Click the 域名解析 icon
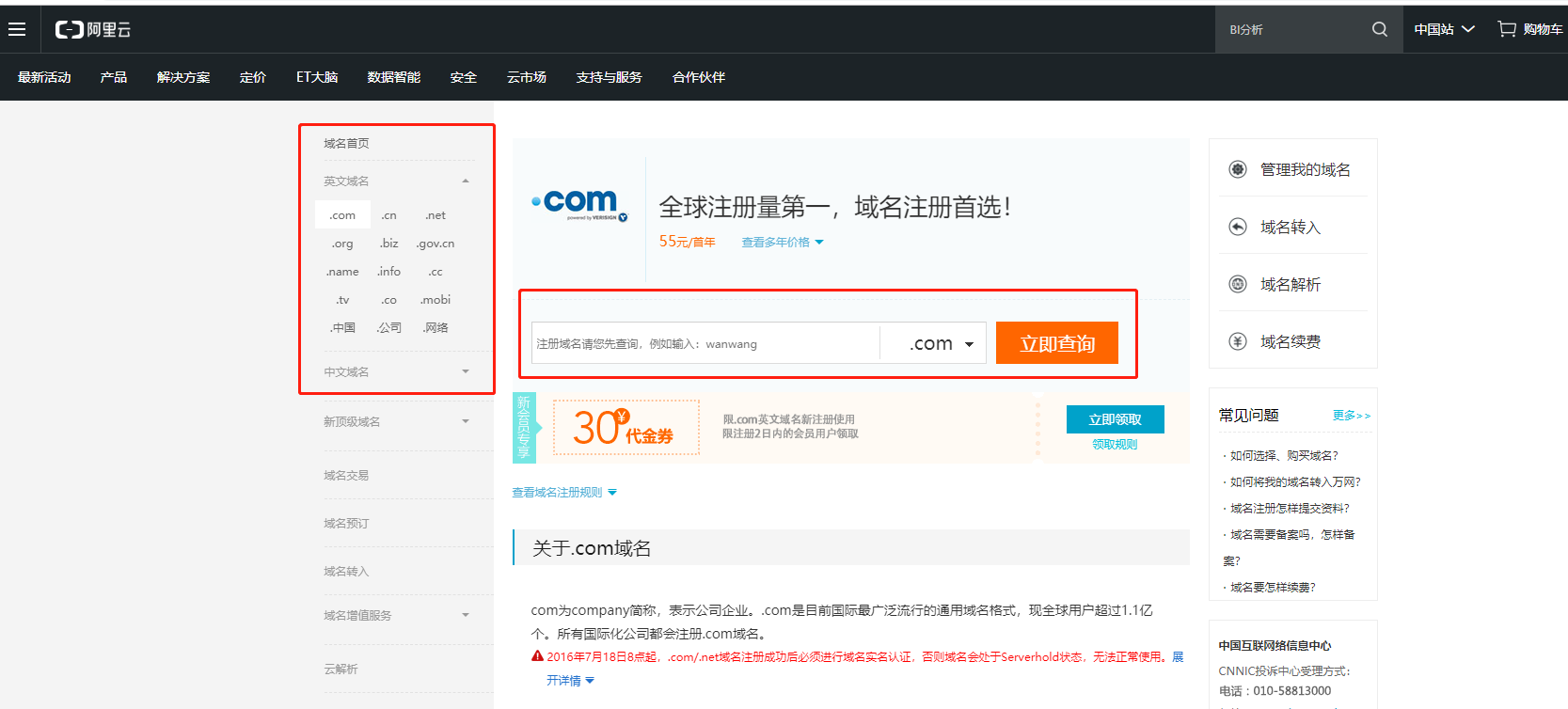This screenshot has height=709, width=1568. point(1238,284)
